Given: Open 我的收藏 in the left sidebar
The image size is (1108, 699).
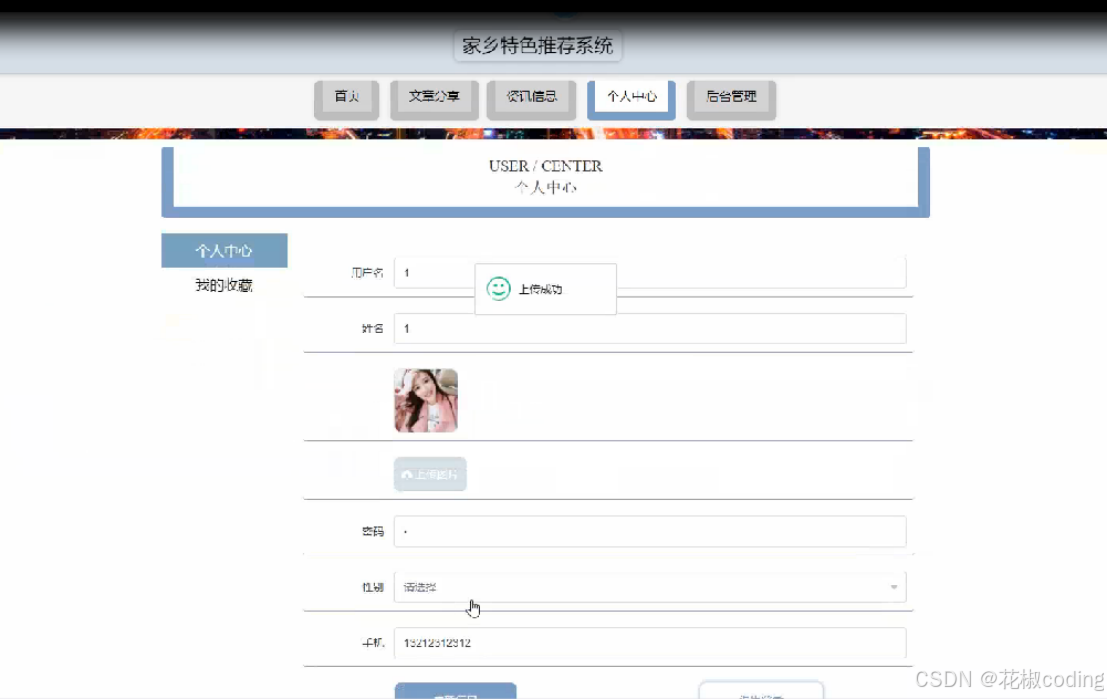Looking at the screenshot, I should pyautogui.click(x=224, y=285).
